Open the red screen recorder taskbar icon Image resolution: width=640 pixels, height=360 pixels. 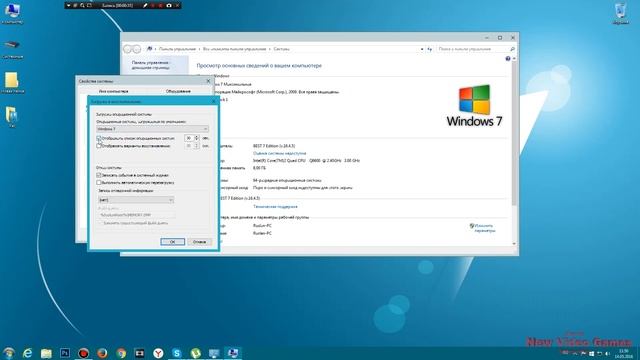tap(83, 353)
